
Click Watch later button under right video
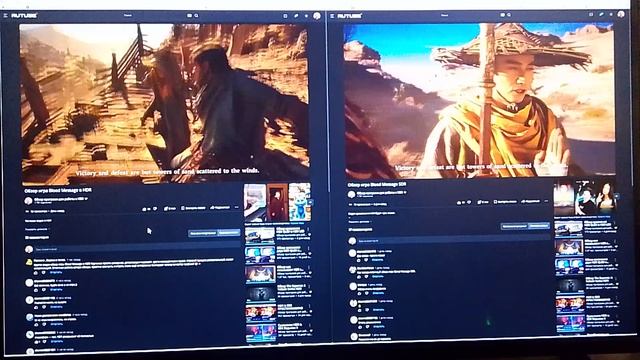click(505, 202)
